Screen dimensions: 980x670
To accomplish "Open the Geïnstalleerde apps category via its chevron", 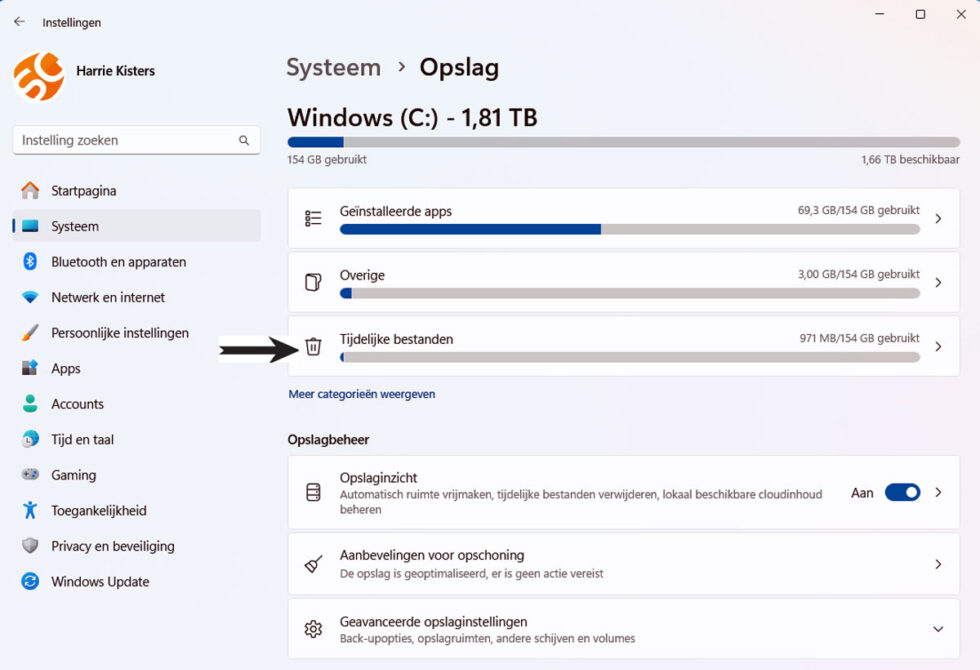I will pyautogui.click(x=938, y=218).
